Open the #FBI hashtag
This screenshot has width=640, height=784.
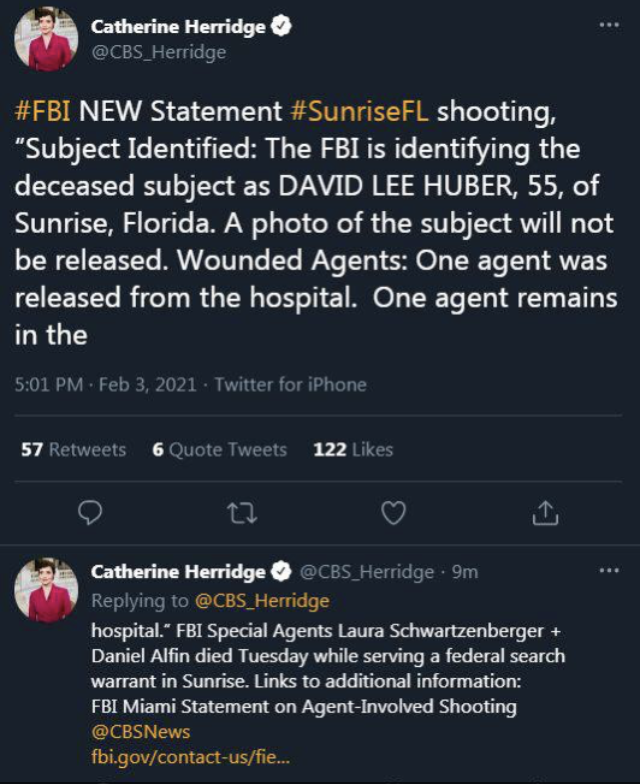(42, 110)
